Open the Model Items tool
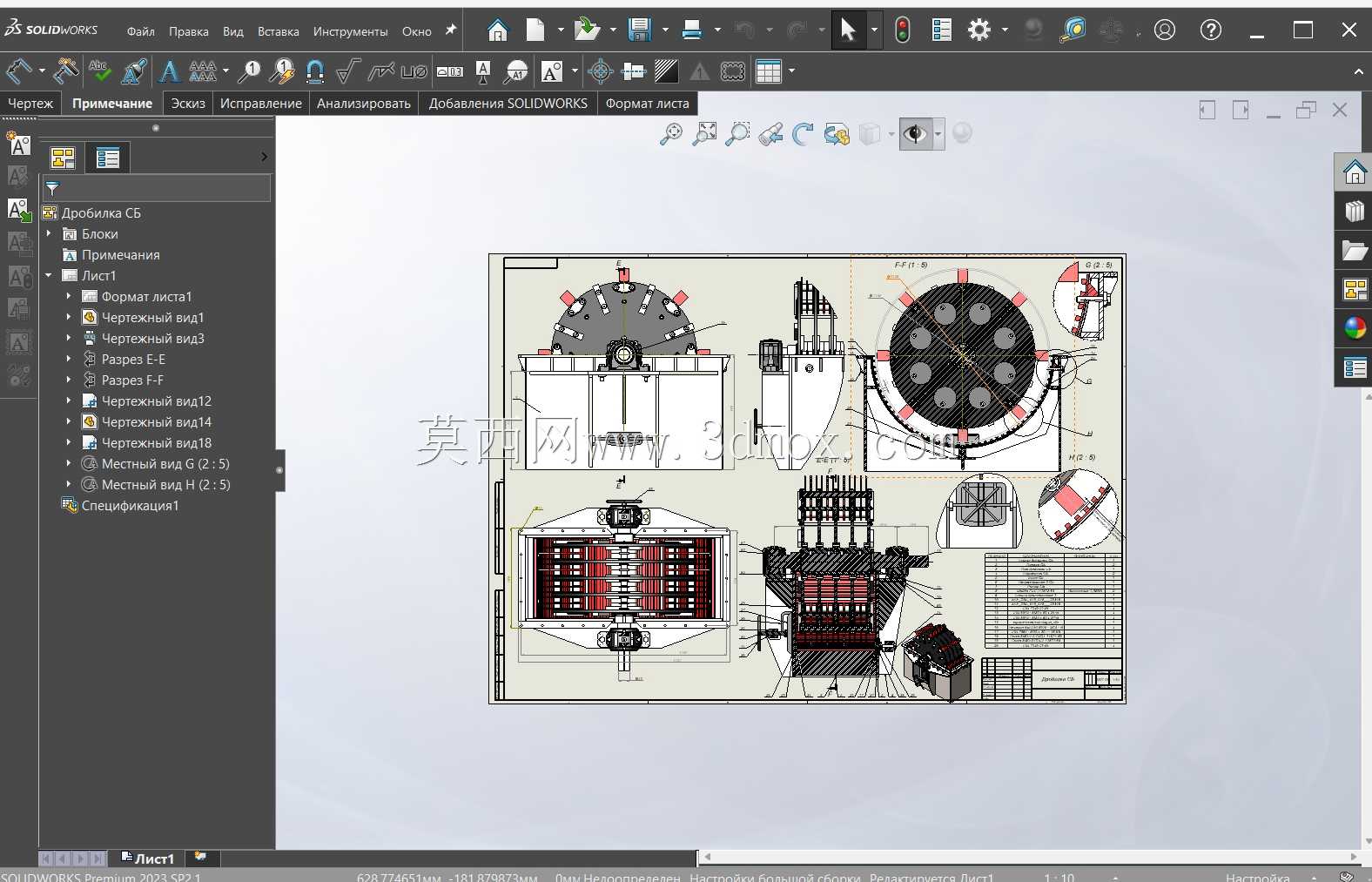Image resolution: width=1372 pixels, height=882 pixels. pyautogui.click(x=65, y=71)
